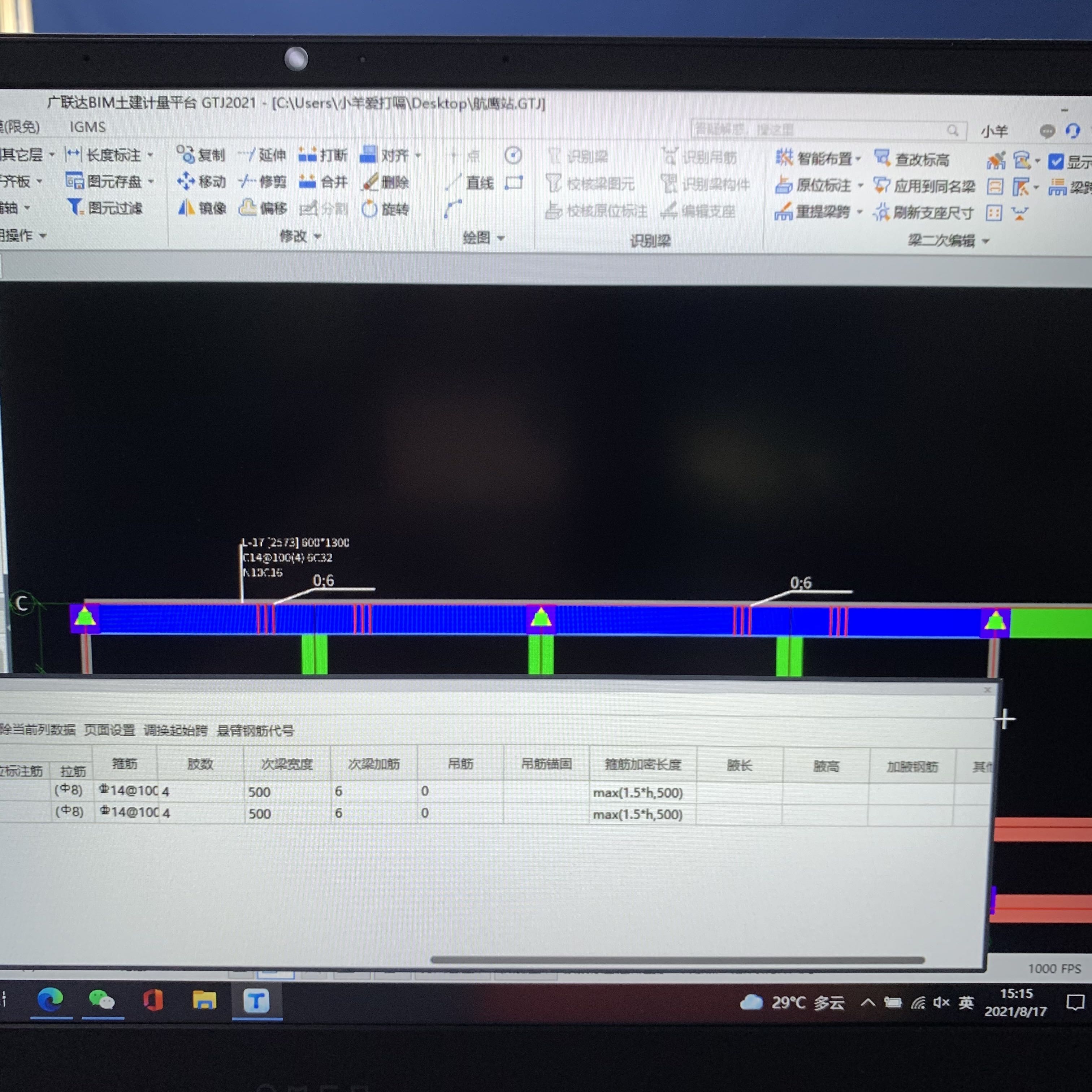The height and width of the screenshot is (1092, 1092).
Task: Click 应用到同名梁 tool
Action: tap(924, 186)
